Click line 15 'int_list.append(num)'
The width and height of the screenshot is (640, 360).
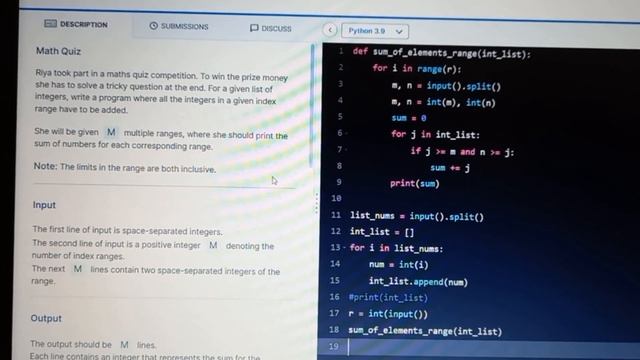point(418,281)
